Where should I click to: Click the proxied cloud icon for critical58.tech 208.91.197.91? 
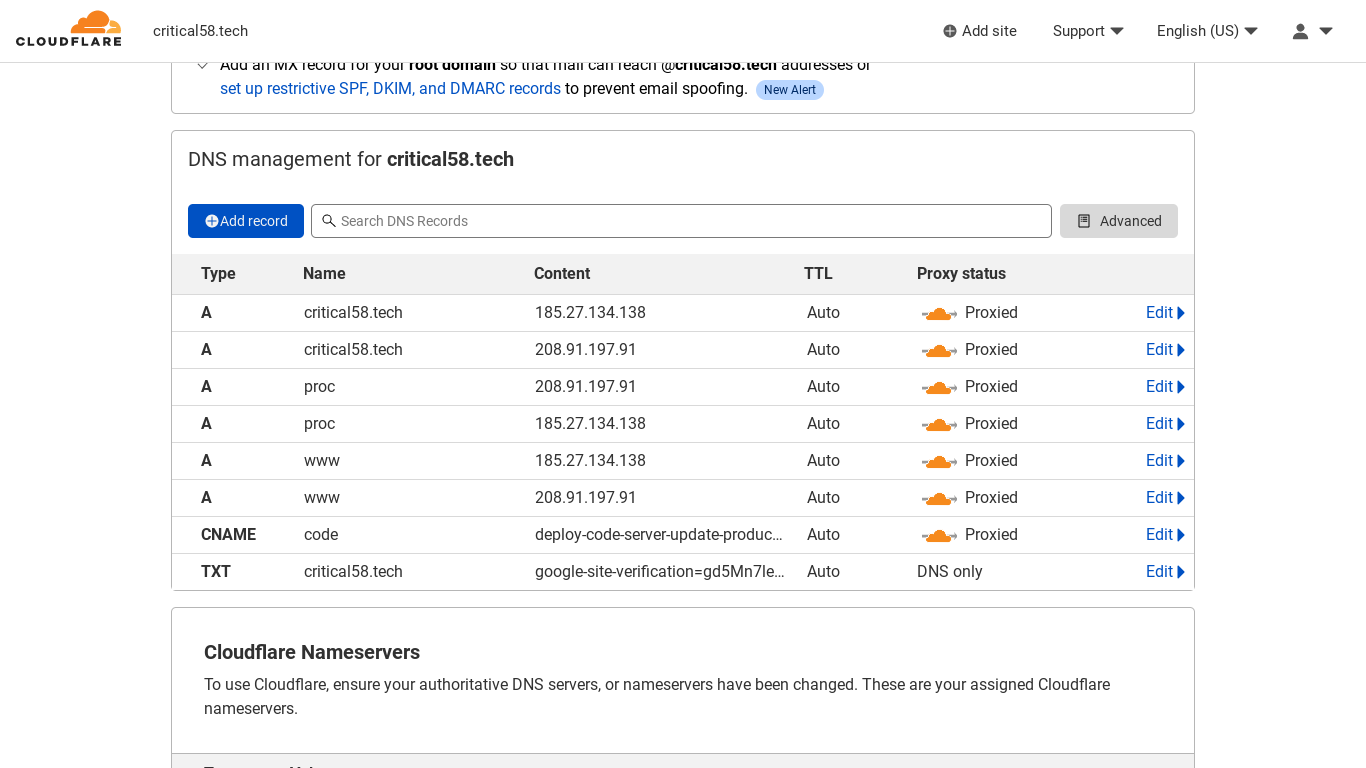939,350
